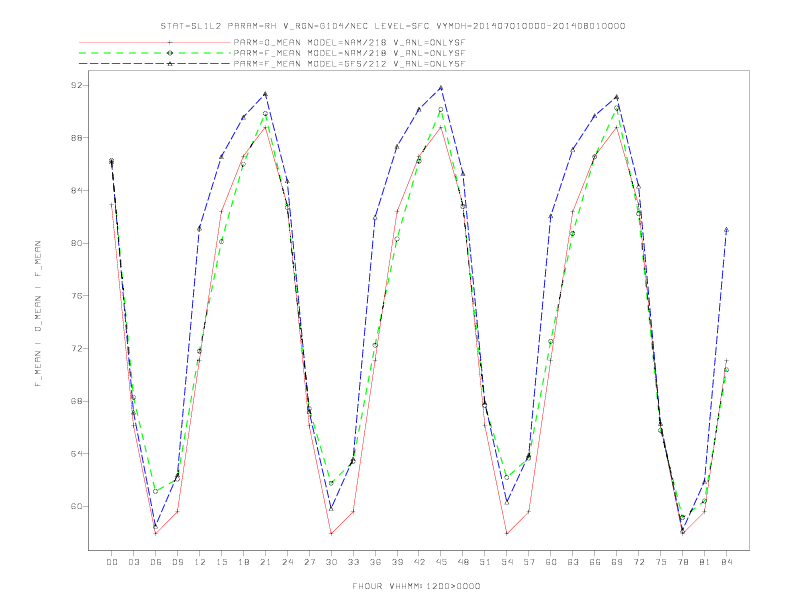Click x-axis tick label 15
This screenshot has width=792, height=612.
[x=221, y=562]
